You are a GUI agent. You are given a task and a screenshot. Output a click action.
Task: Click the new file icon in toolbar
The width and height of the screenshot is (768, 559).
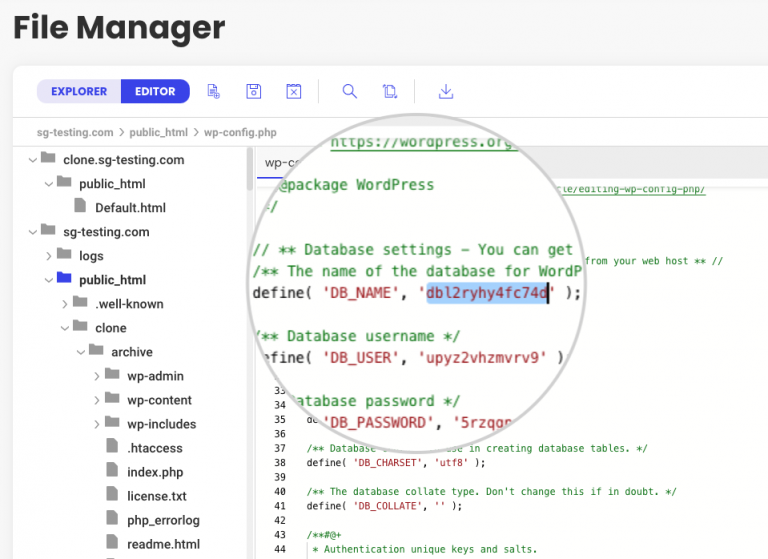(214, 91)
